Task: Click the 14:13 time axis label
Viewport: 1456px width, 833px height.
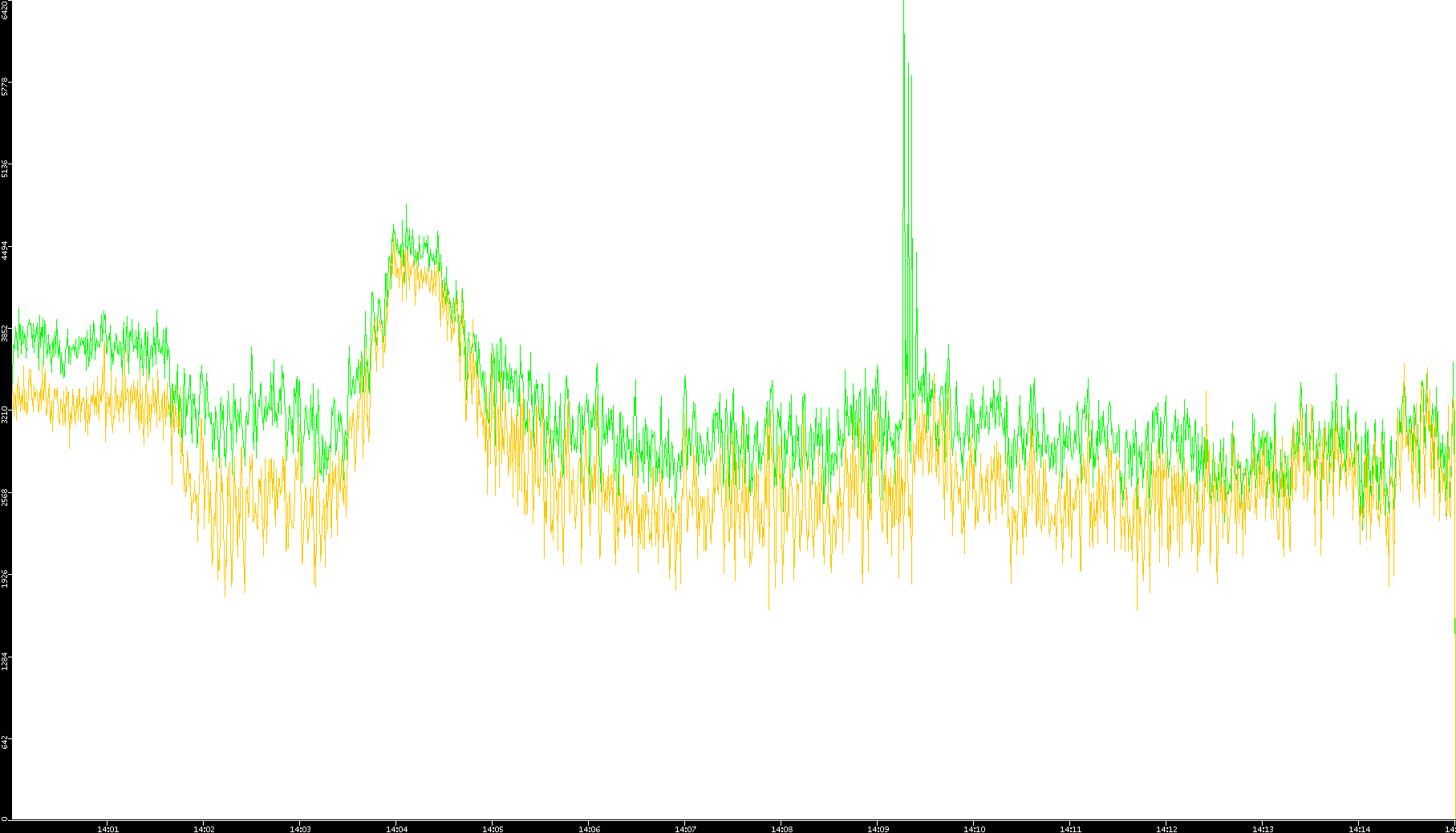Action: [x=1263, y=829]
